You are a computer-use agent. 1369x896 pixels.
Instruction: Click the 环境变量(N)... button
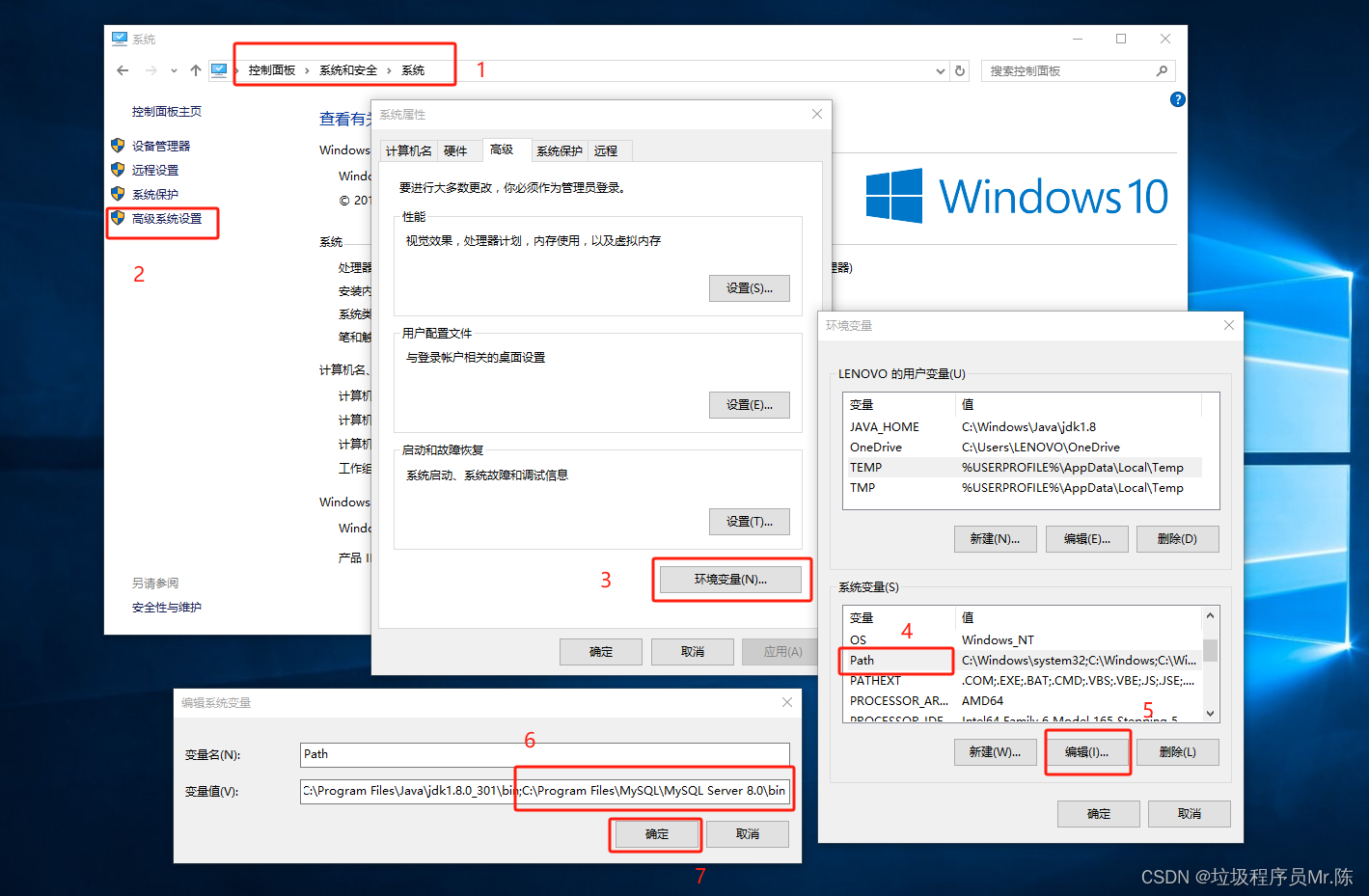tap(730, 580)
